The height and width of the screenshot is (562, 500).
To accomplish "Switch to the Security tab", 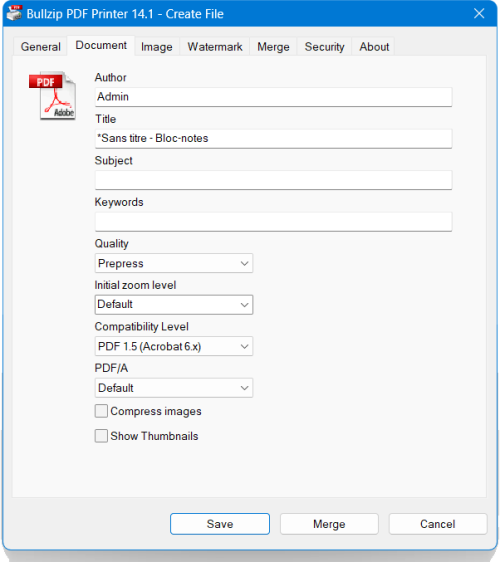I will [x=324, y=47].
